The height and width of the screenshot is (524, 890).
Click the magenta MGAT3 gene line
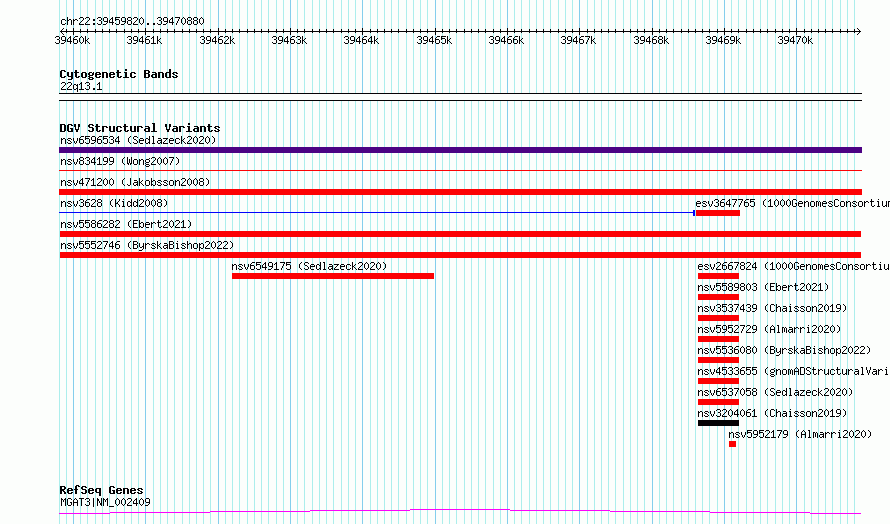(460, 512)
